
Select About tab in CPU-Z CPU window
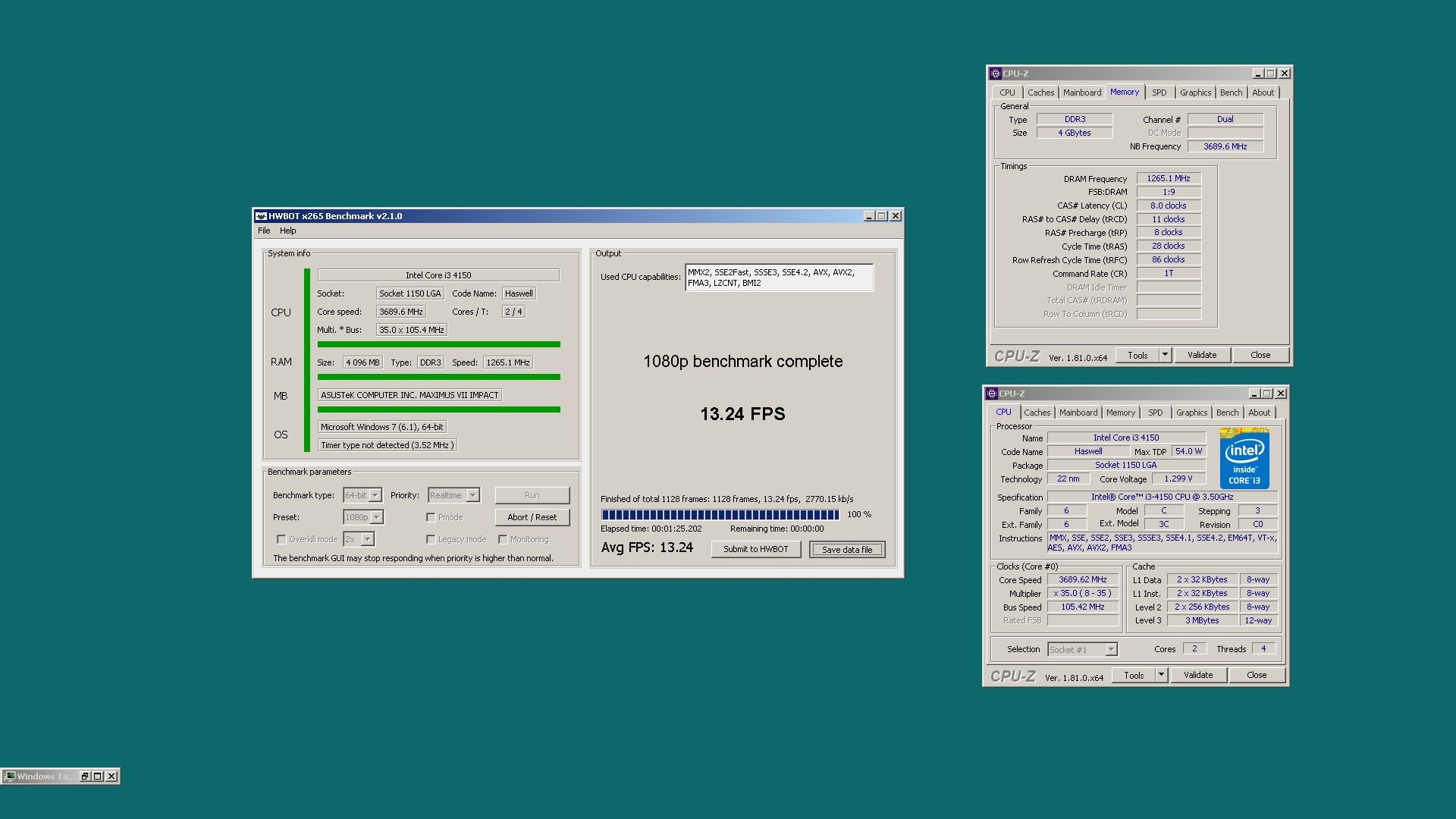[1260, 413]
